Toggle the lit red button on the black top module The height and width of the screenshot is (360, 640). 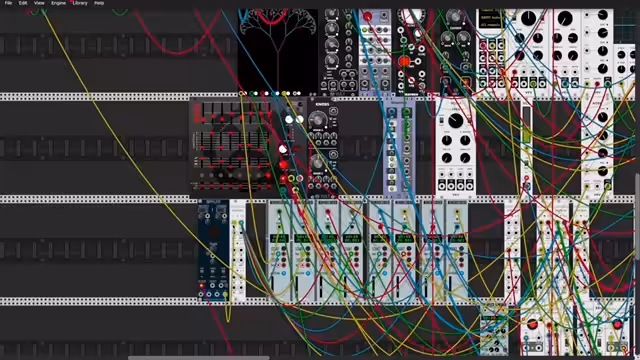tap(404, 61)
